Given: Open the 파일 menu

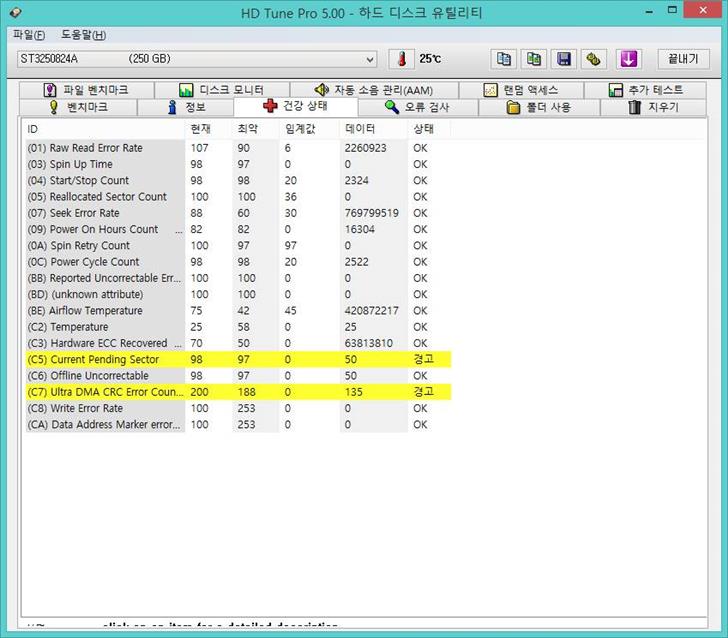Looking at the screenshot, I should coord(28,35).
